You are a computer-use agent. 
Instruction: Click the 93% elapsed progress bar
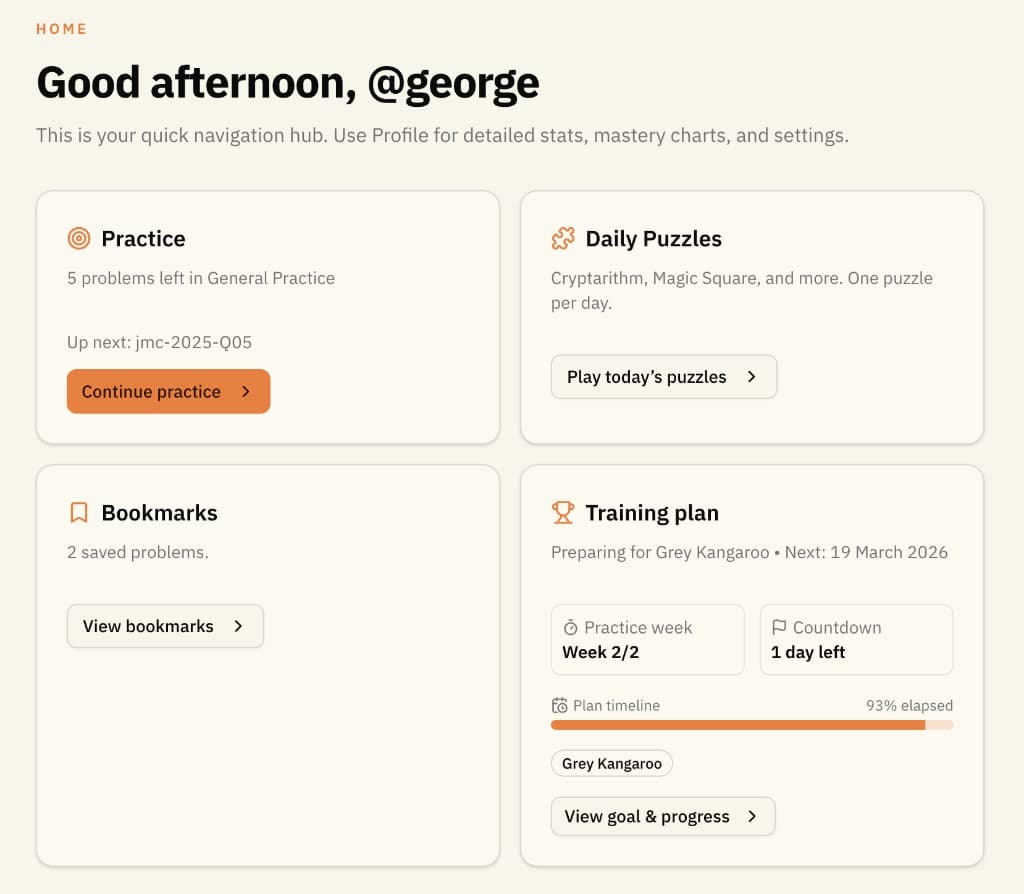coord(752,724)
